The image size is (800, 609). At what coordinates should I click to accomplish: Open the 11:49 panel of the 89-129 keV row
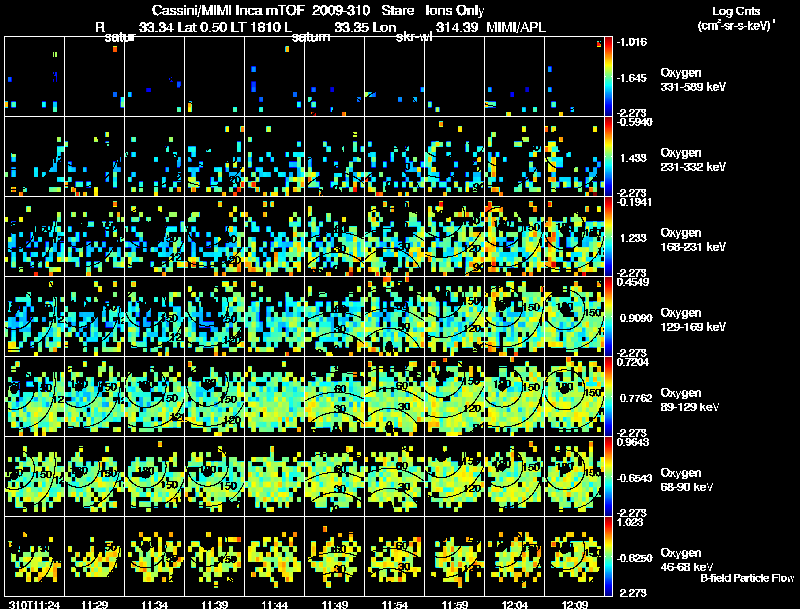tap(335, 396)
